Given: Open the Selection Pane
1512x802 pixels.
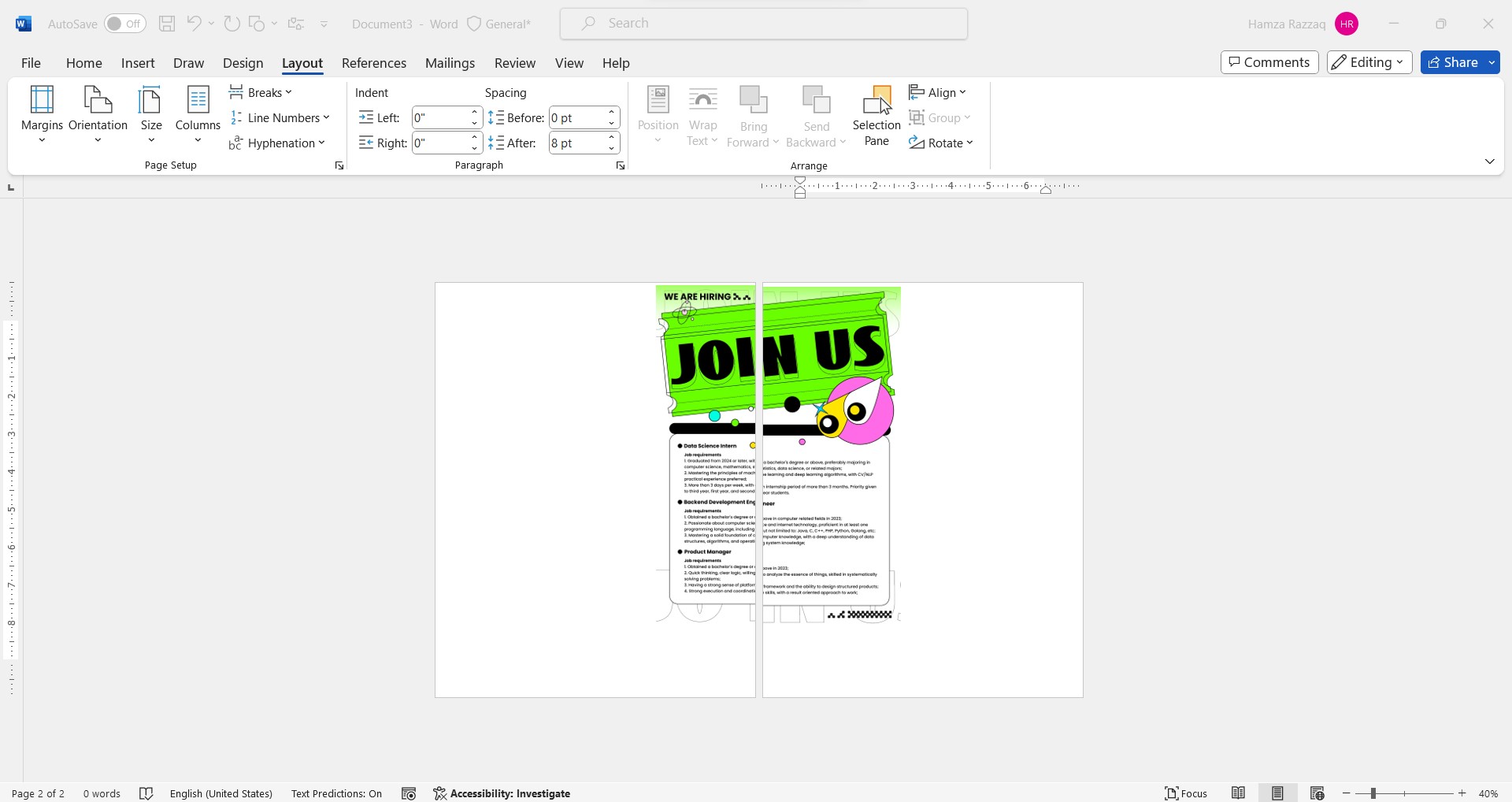Looking at the screenshot, I should tap(876, 114).
